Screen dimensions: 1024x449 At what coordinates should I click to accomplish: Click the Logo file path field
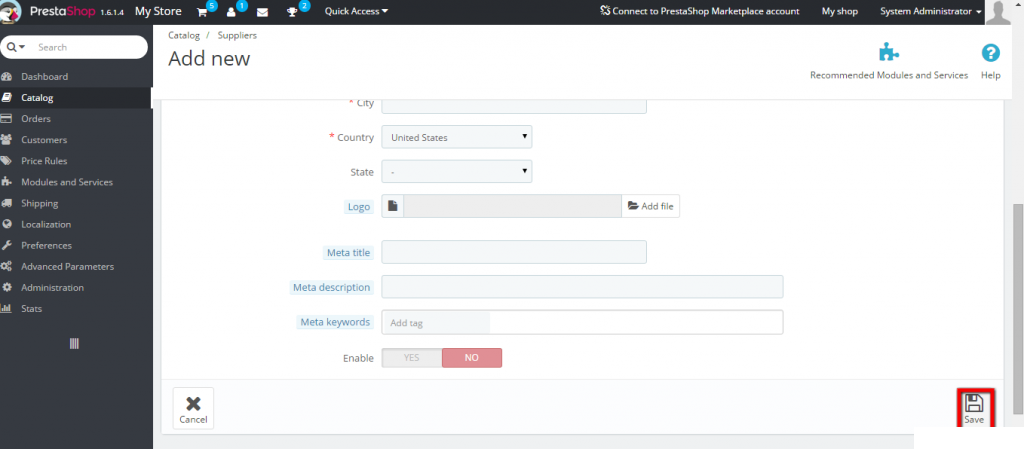coord(513,206)
